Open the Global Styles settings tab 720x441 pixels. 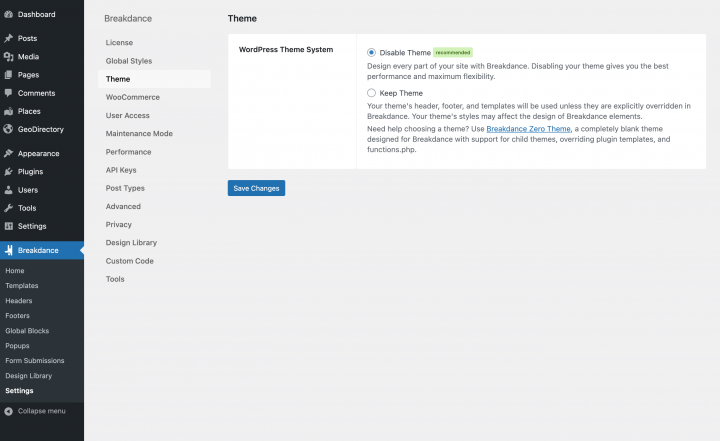click(x=129, y=61)
